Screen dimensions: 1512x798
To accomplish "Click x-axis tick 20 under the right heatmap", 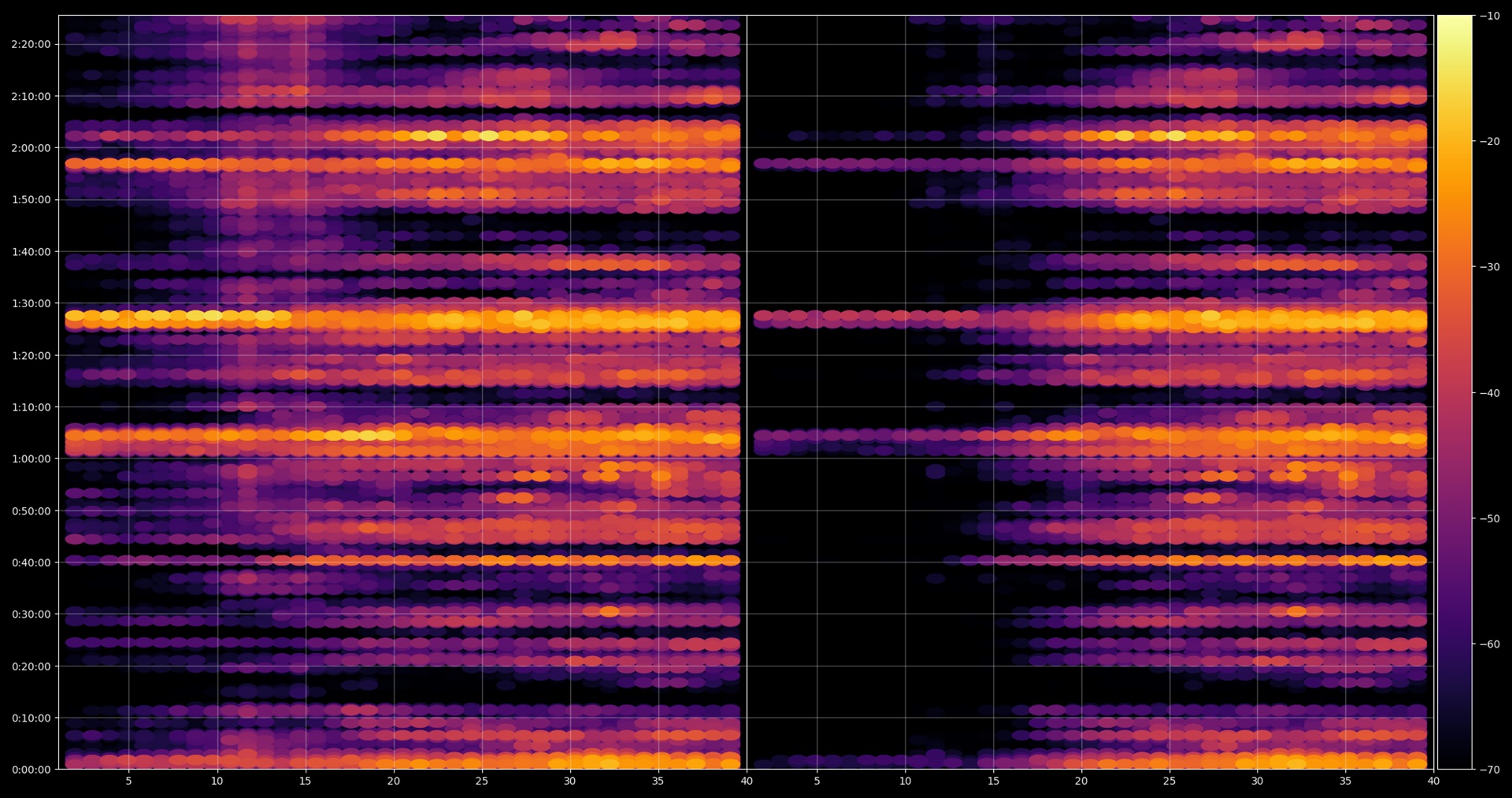I will tap(1081, 781).
